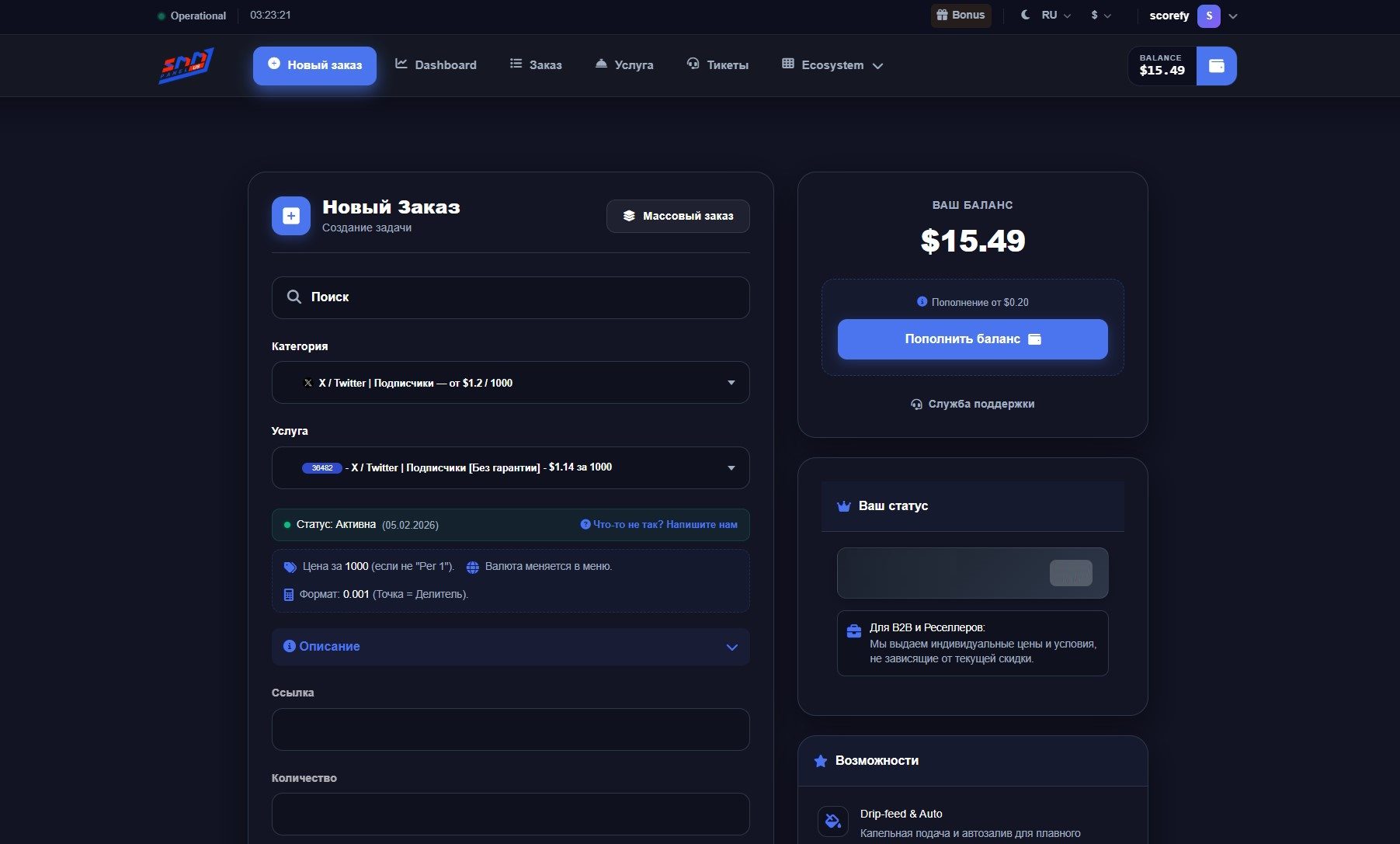
Task: Click the star icon beside Возможности
Action: 820,761
